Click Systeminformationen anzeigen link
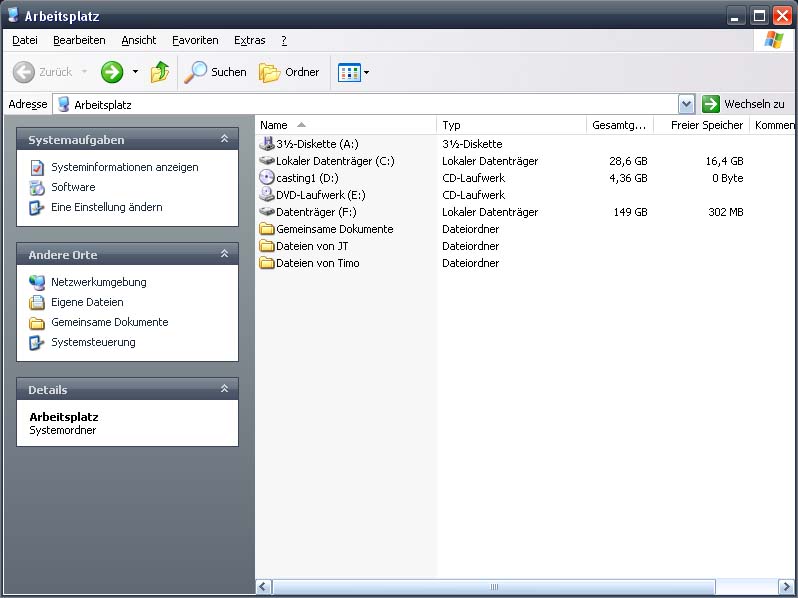This screenshot has height=598, width=798. pyautogui.click(x=124, y=167)
